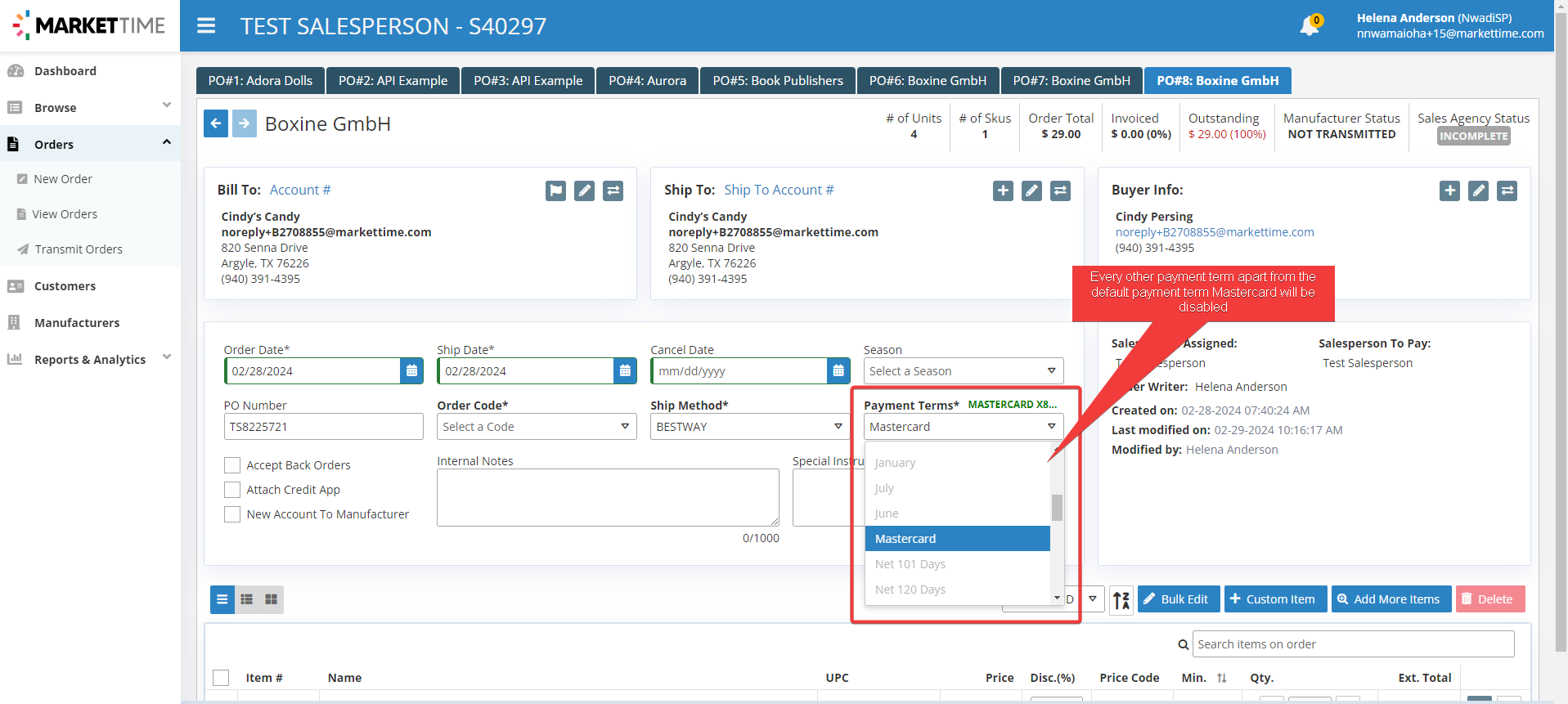Open Cancel Date calendar picker
Screen dimensions: 1568x704
pos(838,371)
